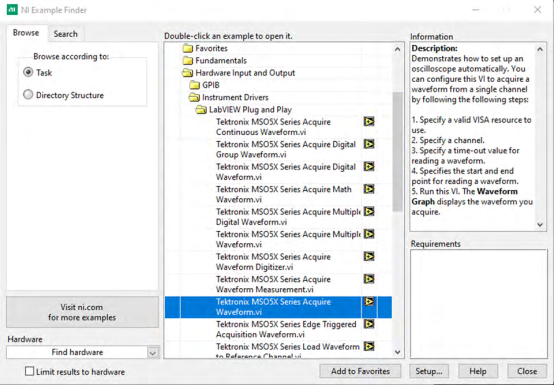
Task: Click the example list scrollbar thumb
Action: click(x=397, y=152)
